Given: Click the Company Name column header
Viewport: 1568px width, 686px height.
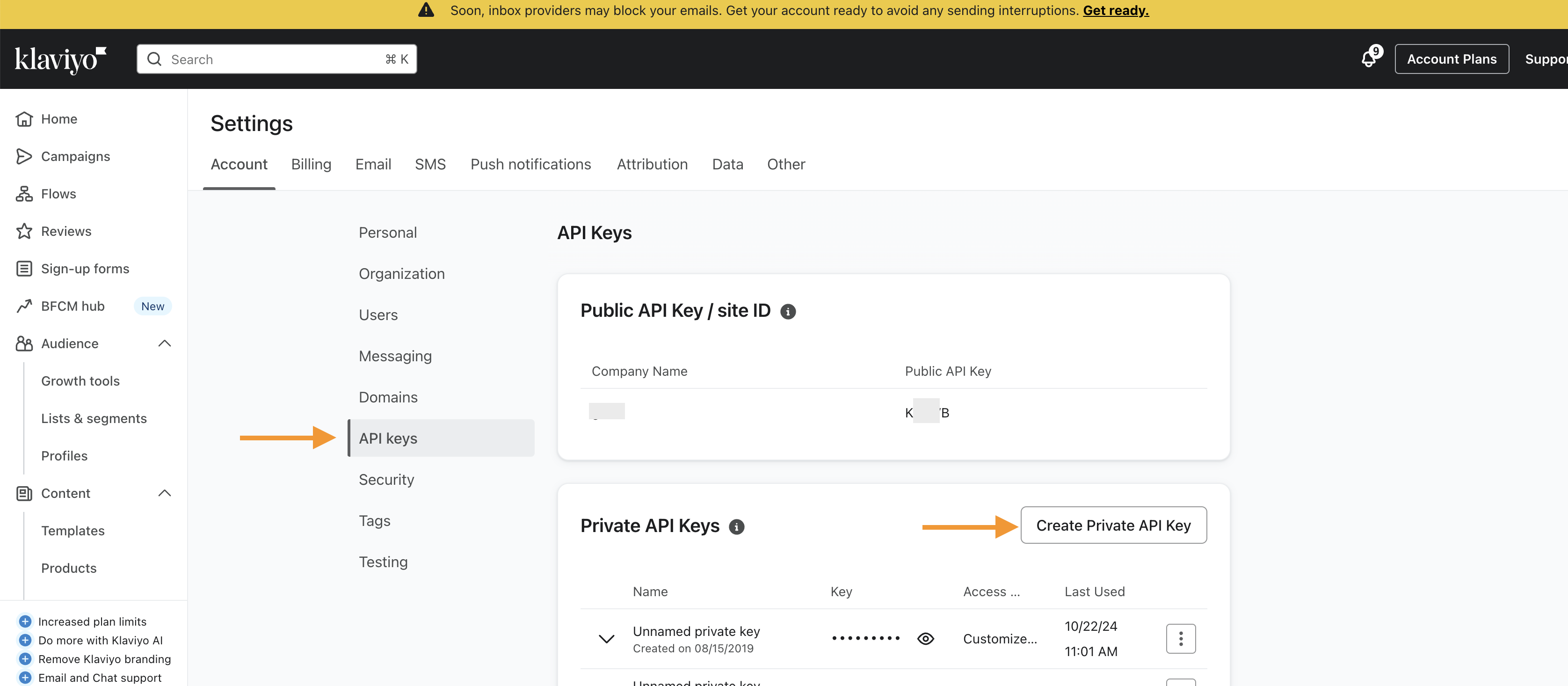Looking at the screenshot, I should tap(639, 371).
